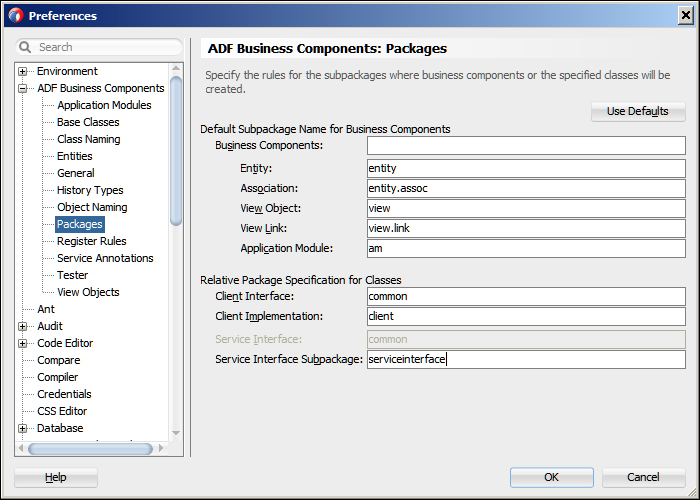This screenshot has width=700, height=500.
Task: Select Credentials tree item
Action: [x=64, y=394]
